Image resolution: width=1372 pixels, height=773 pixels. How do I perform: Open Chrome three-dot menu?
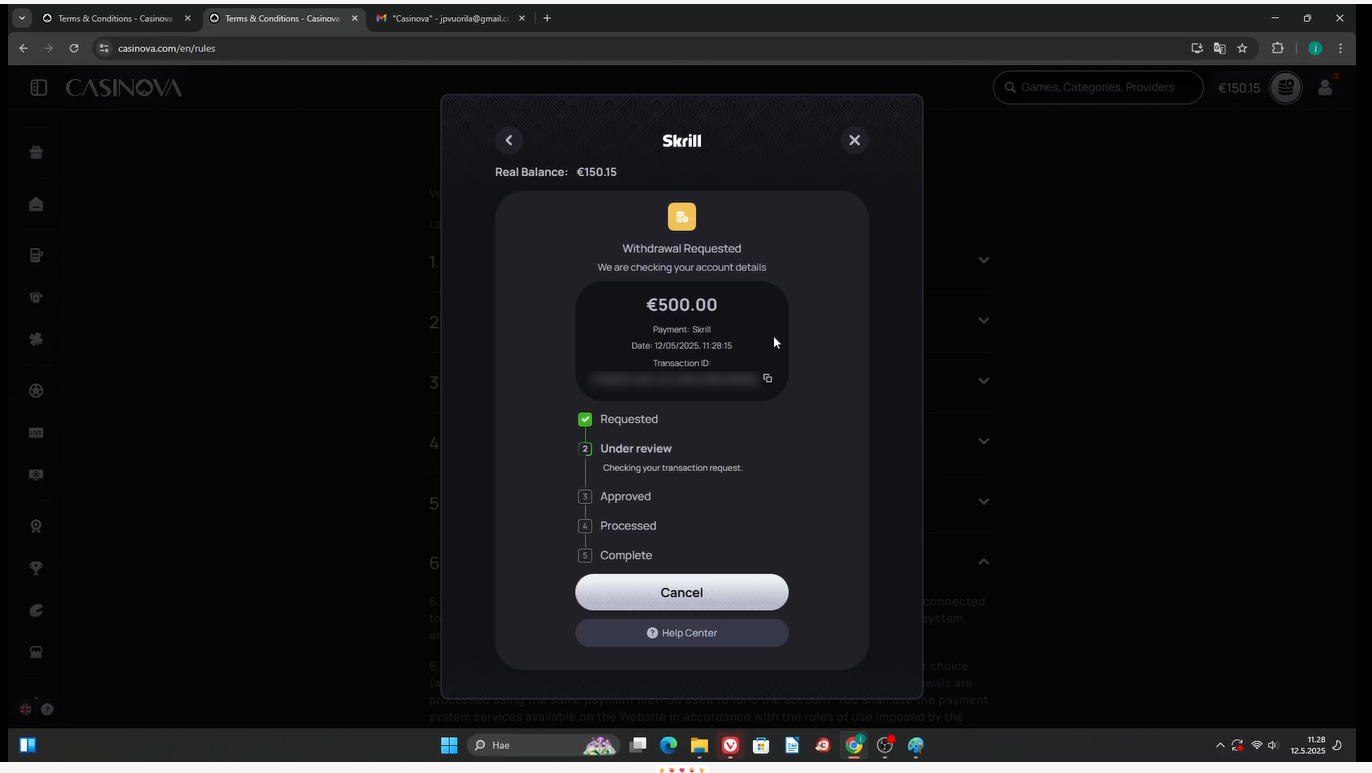(x=1340, y=48)
